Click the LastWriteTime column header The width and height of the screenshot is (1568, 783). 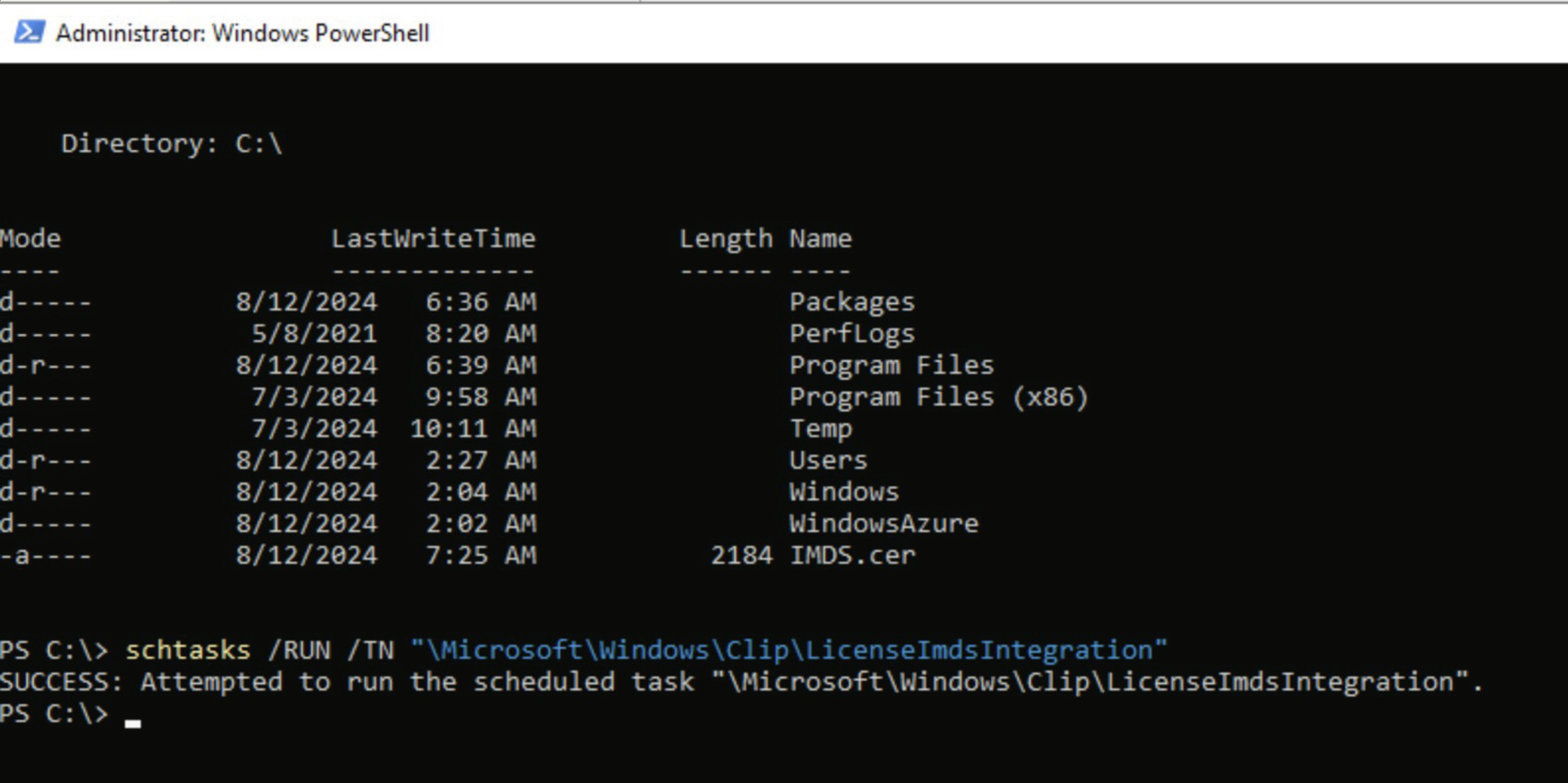coord(433,238)
